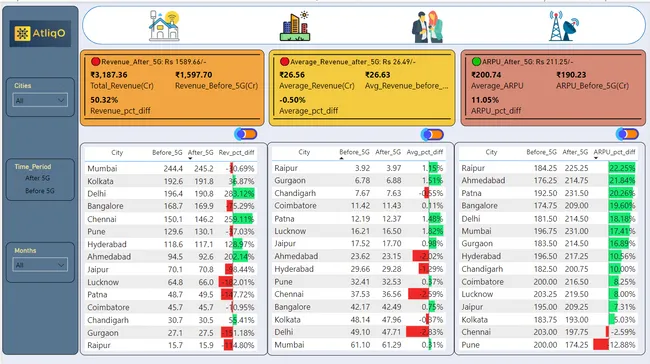Click the Raipur 22.25% ARPU_pct_diff bar

click(622, 168)
